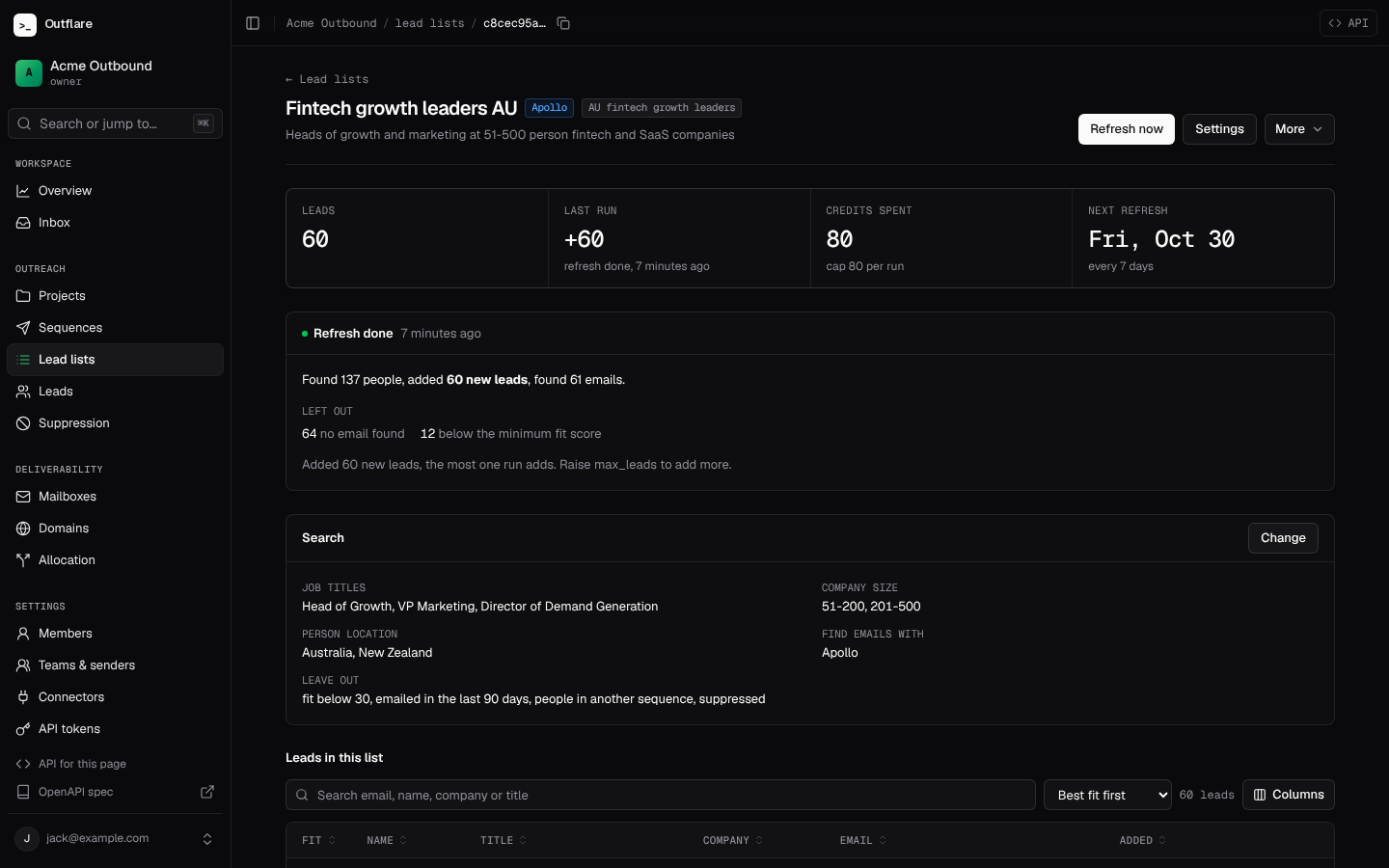Image resolution: width=1389 pixels, height=868 pixels.
Task: Click the OpenAPI spec external link icon
Action: [x=207, y=792]
